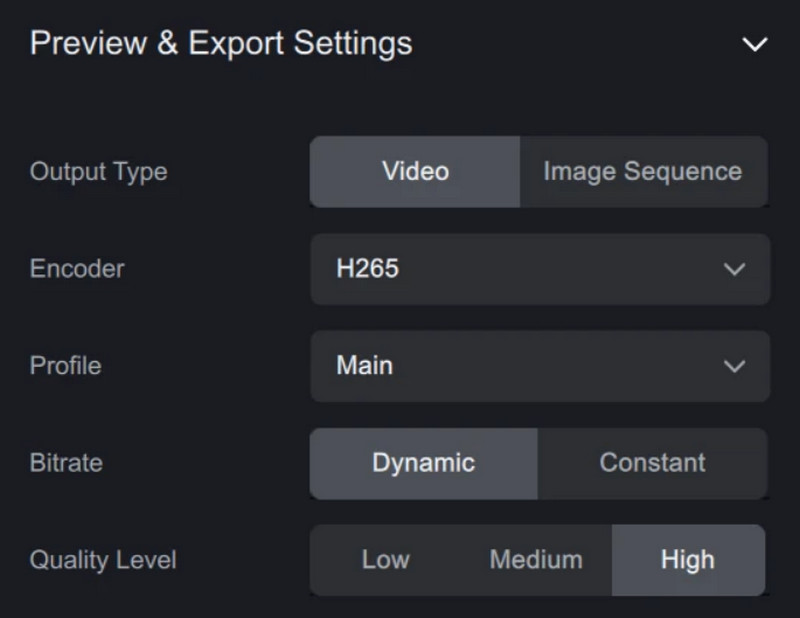Click the Main value text in Profile
800x618 pixels.
pyautogui.click(x=364, y=366)
